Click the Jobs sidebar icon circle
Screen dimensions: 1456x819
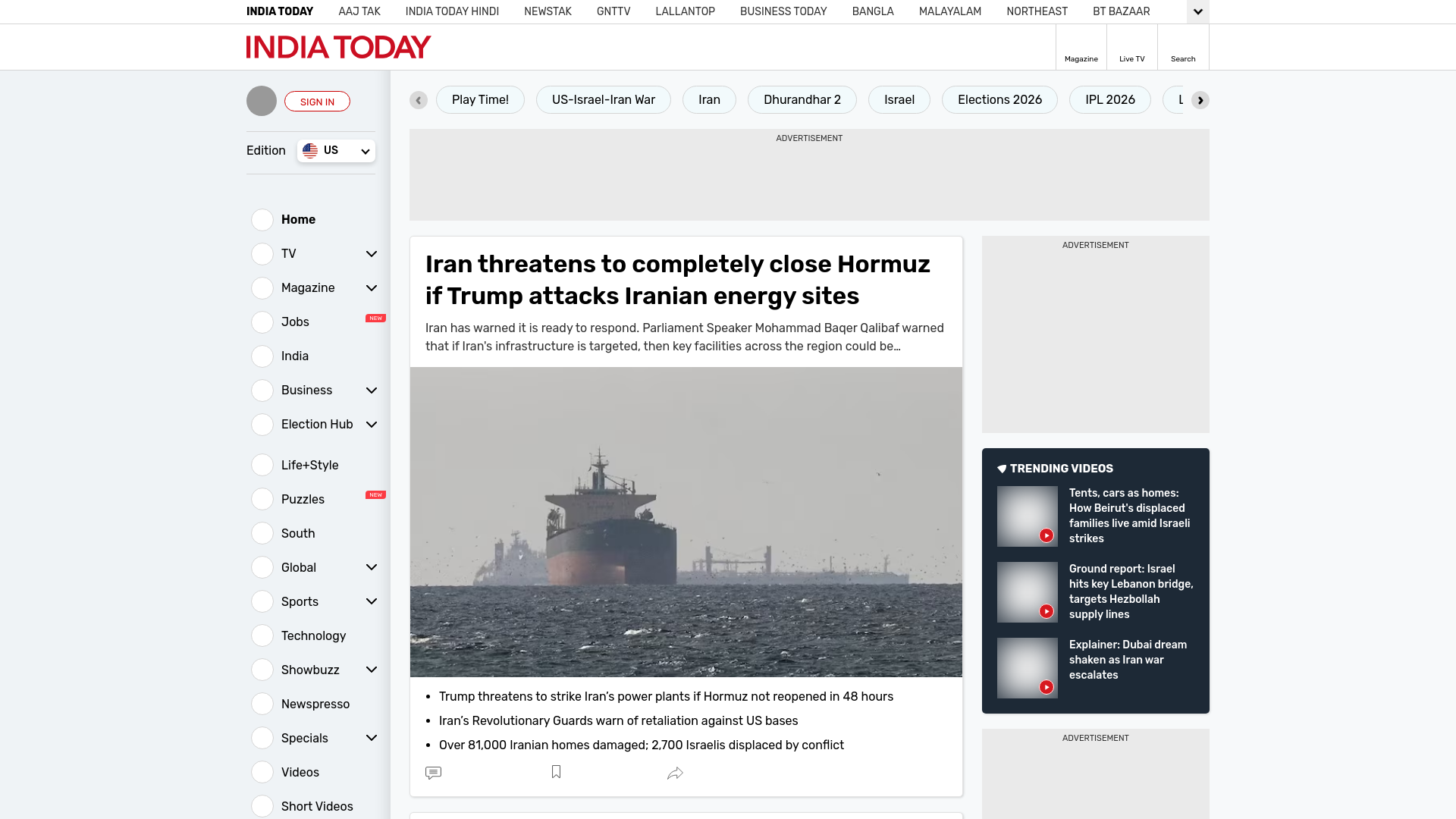[x=262, y=322]
